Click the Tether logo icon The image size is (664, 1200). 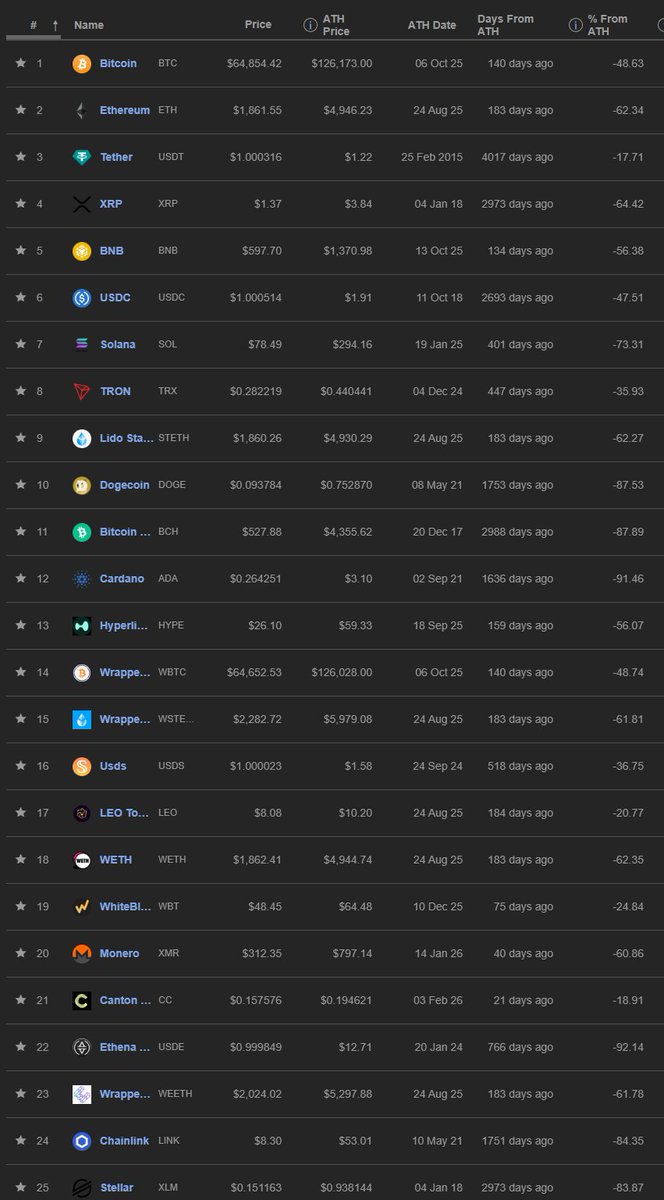tap(82, 157)
